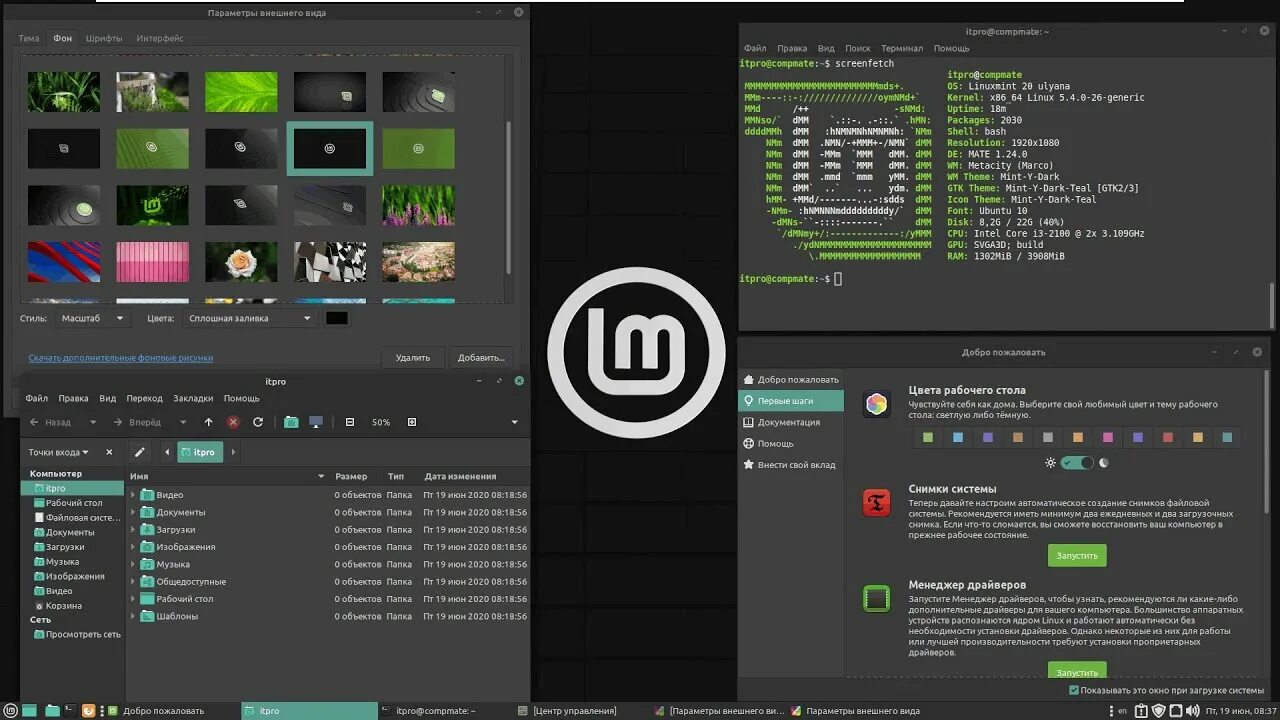Open the Точки входа sidebar dropdown

coord(59,452)
